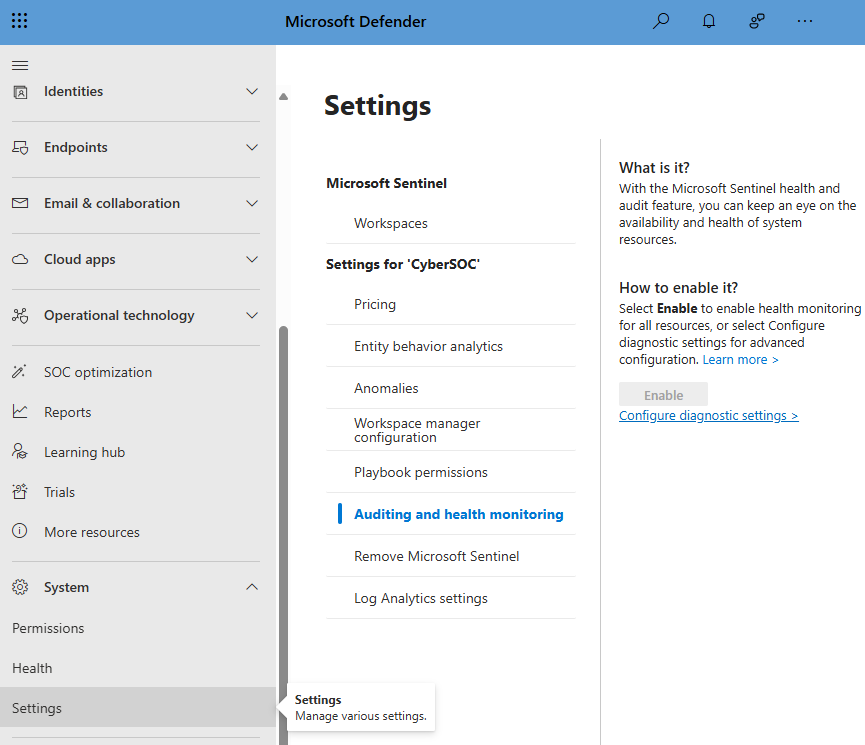Open Trials from the sidebar icon
The height and width of the screenshot is (745, 865).
click(20, 491)
